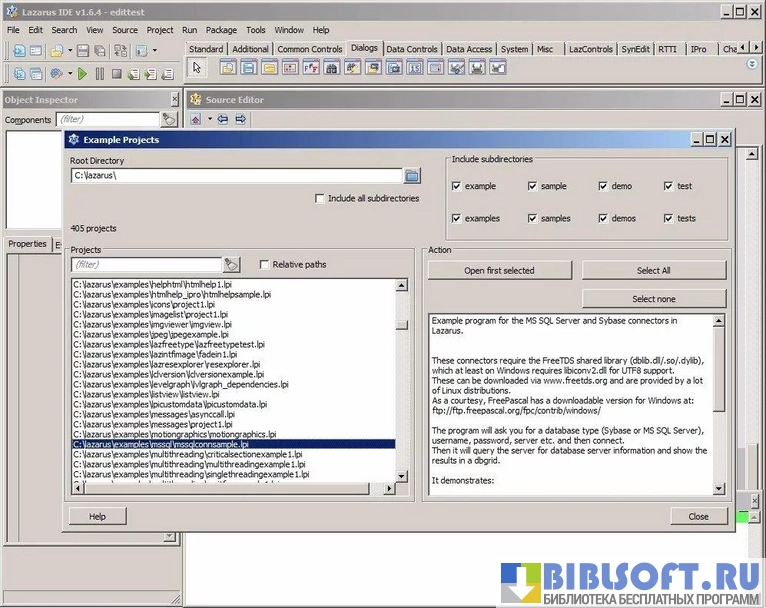Screen dimensions: 766x608
Task: Click the back arrow in Source Editor
Action: (223, 119)
